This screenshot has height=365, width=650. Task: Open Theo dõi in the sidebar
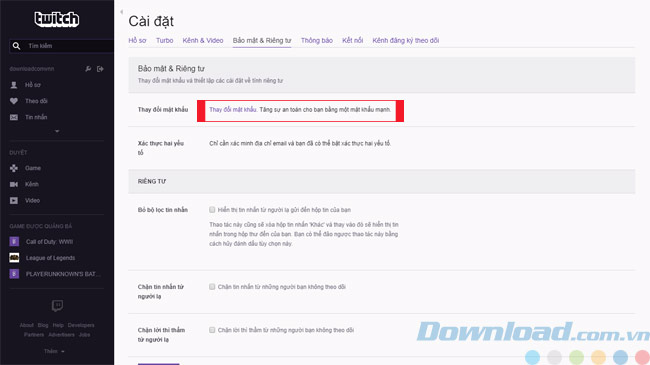pos(36,101)
